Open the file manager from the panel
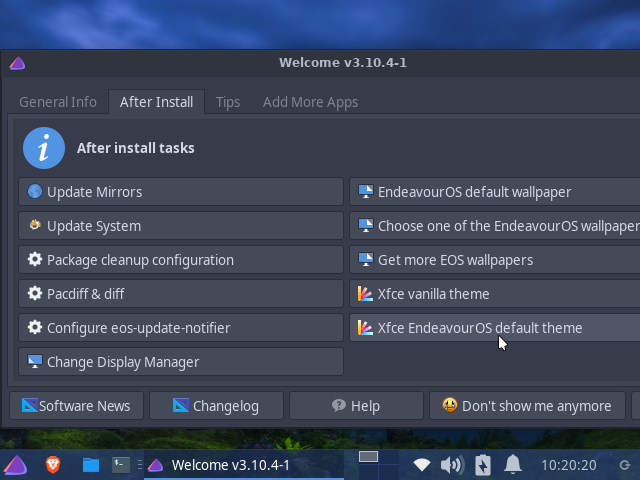 91,465
